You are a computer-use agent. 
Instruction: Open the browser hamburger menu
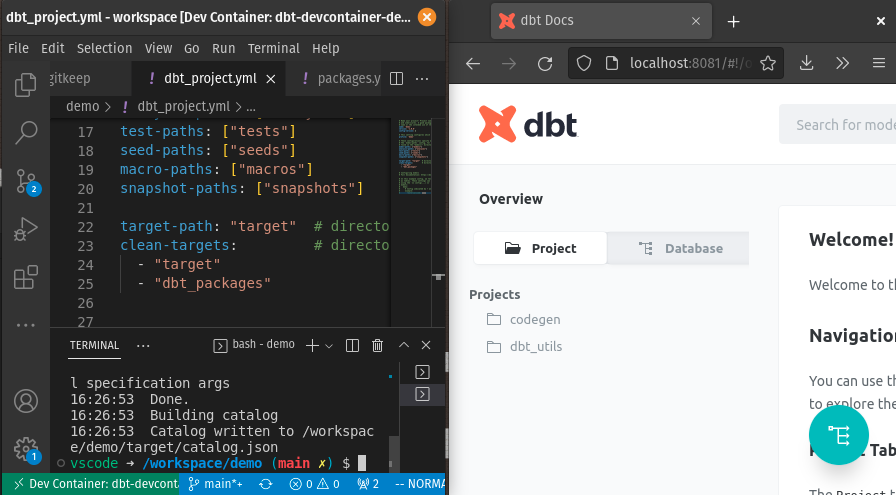coord(879,63)
